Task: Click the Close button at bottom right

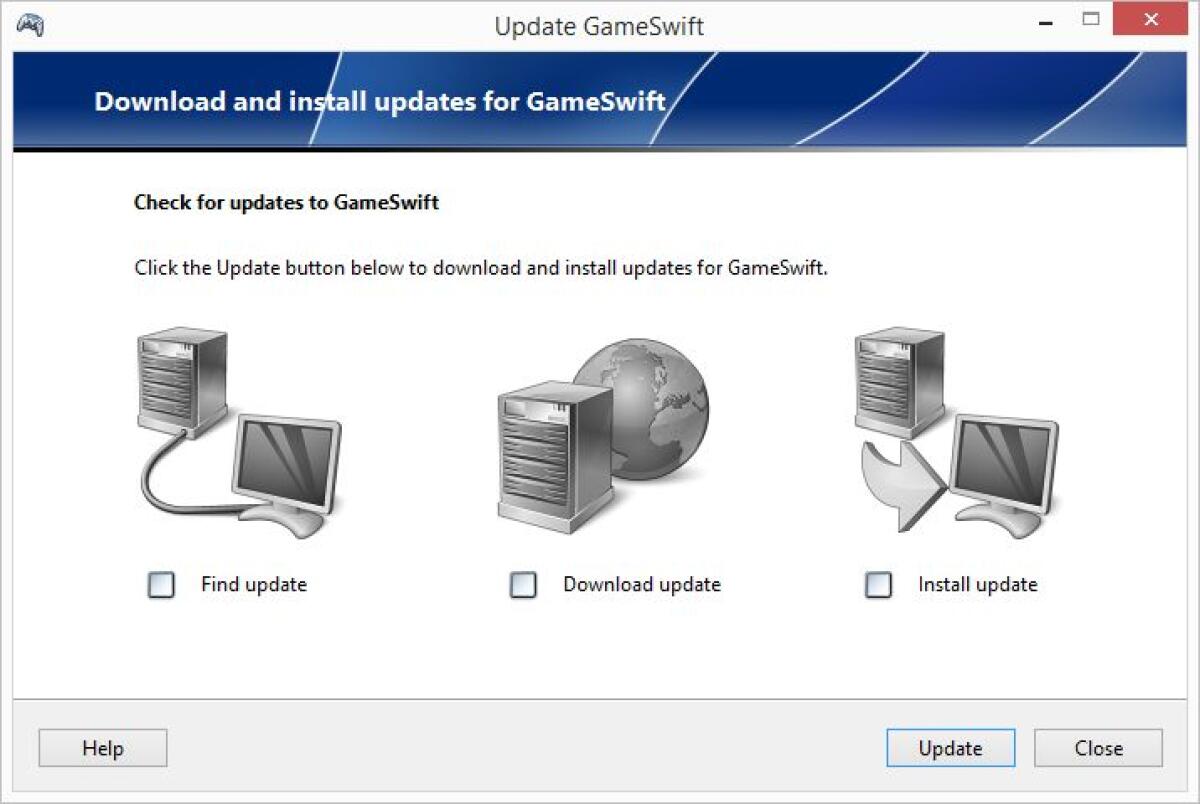Action: click(x=1098, y=748)
